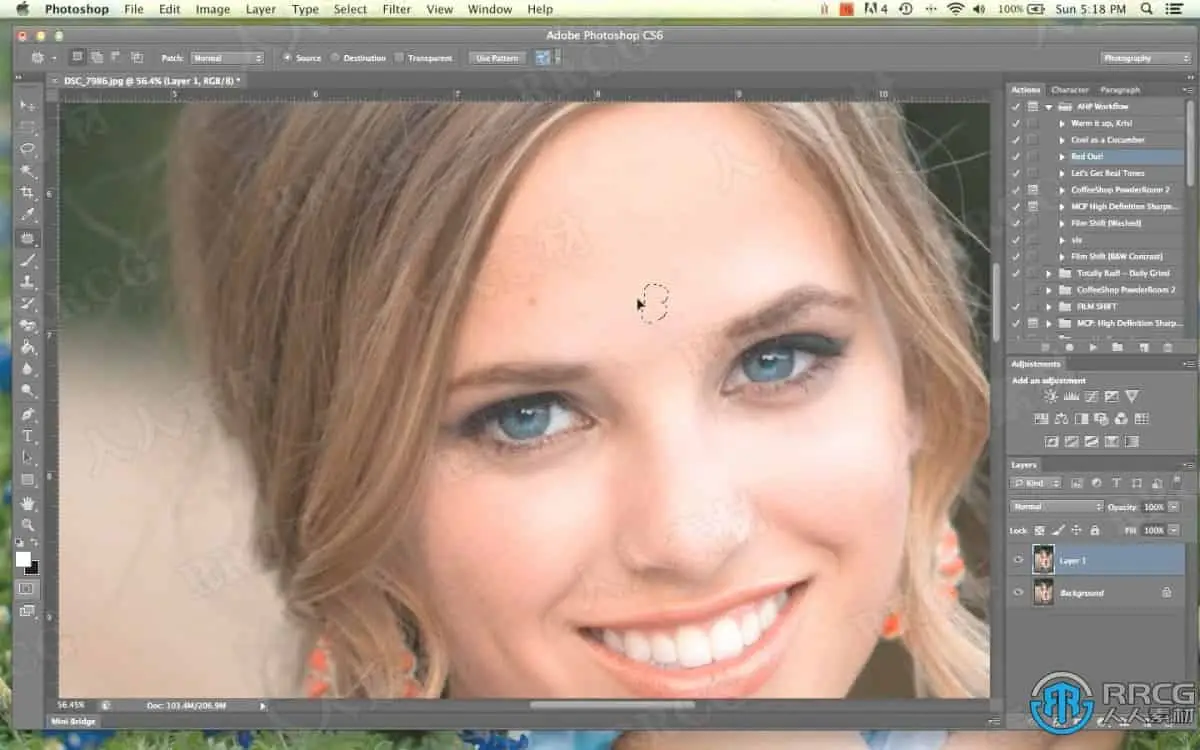Screen dimensions: 1200x750
Task: Select the Lasso tool
Action: (28, 149)
